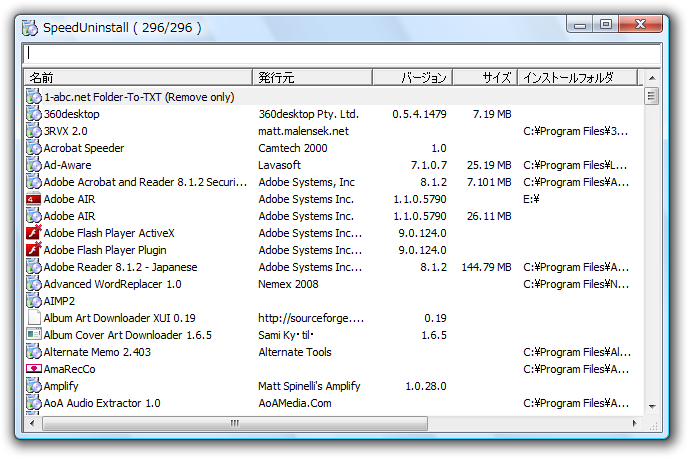This screenshot has width=688, height=459.
Task: Click the AIMP2 row icon
Action: (x=34, y=301)
